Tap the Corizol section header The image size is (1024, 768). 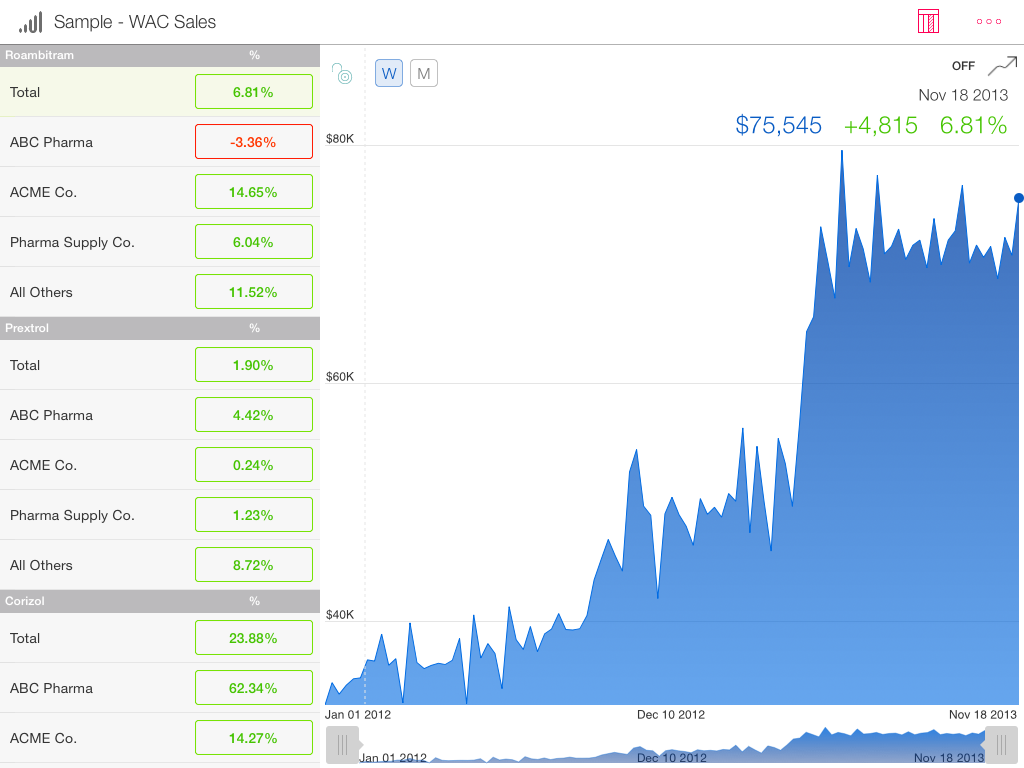(160, 601)
